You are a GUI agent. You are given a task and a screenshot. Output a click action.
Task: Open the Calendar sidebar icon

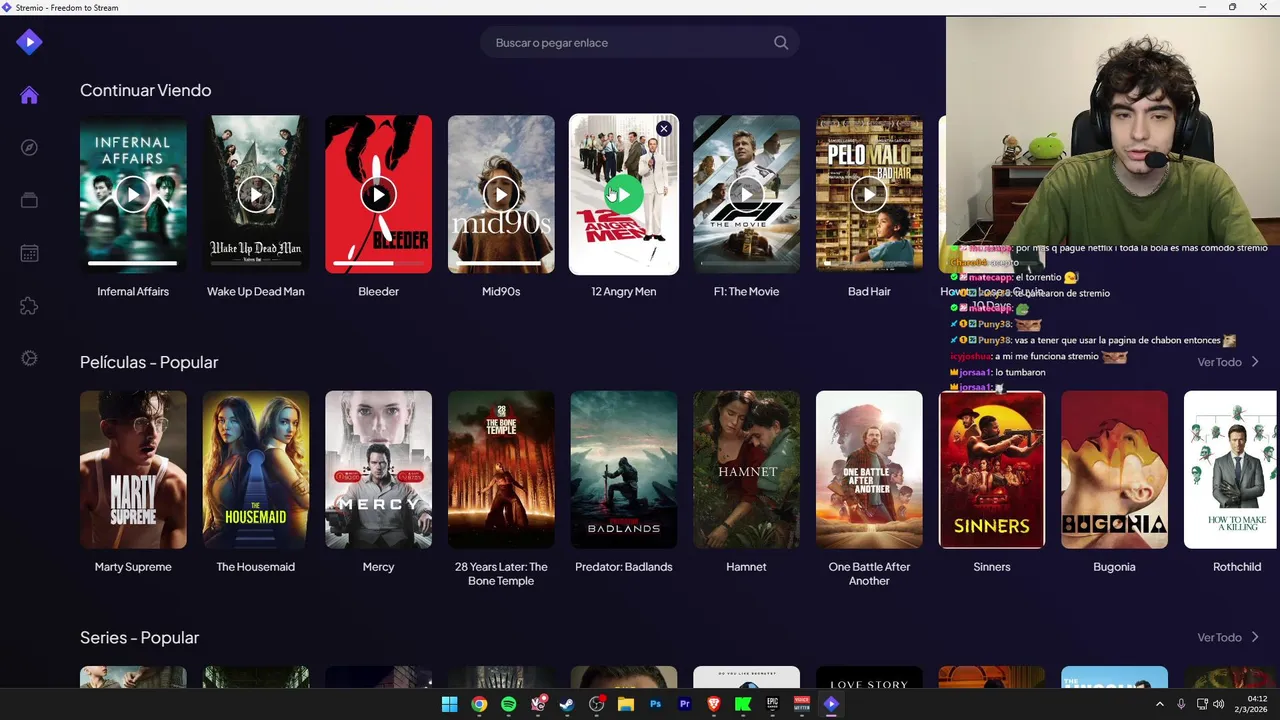29,253
